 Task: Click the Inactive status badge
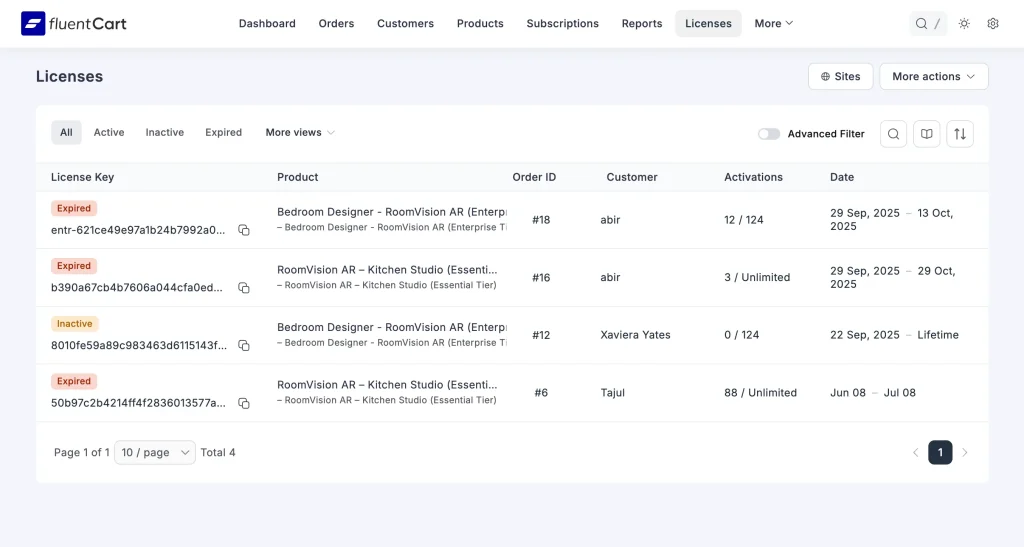[74, 324]
